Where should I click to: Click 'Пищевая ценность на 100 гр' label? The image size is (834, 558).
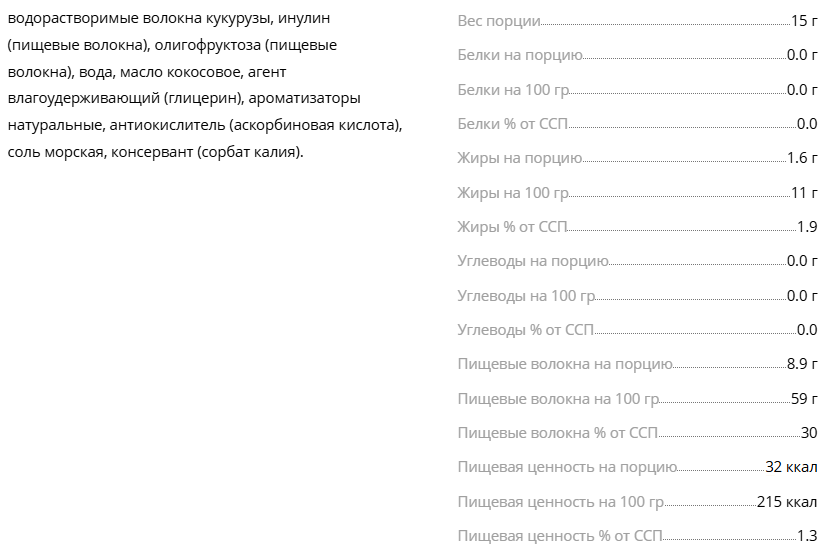[561, 502]
